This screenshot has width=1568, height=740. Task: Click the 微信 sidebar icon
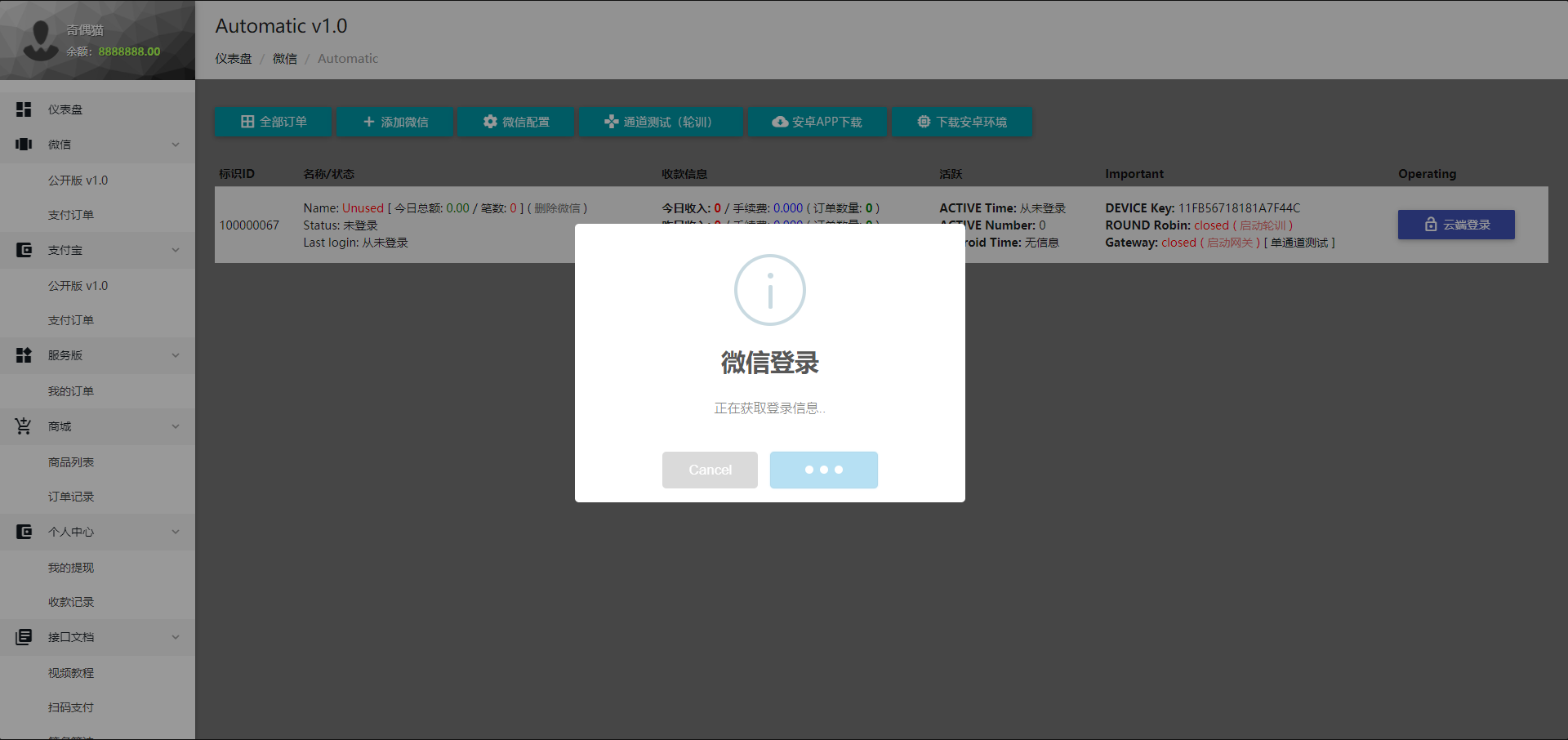pyautogui.click(x=24, y=145)
